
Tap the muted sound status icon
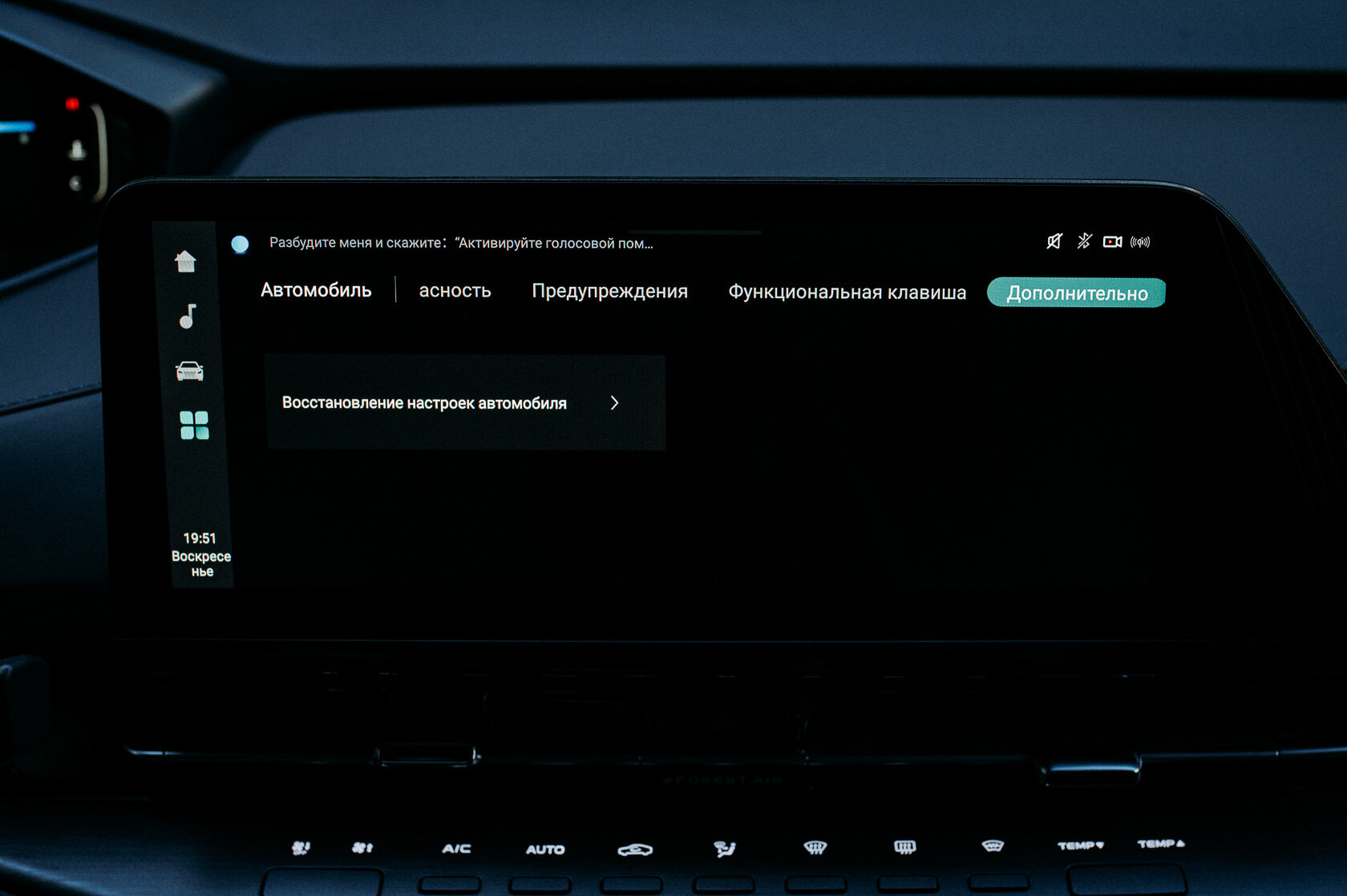(1054, 241)
